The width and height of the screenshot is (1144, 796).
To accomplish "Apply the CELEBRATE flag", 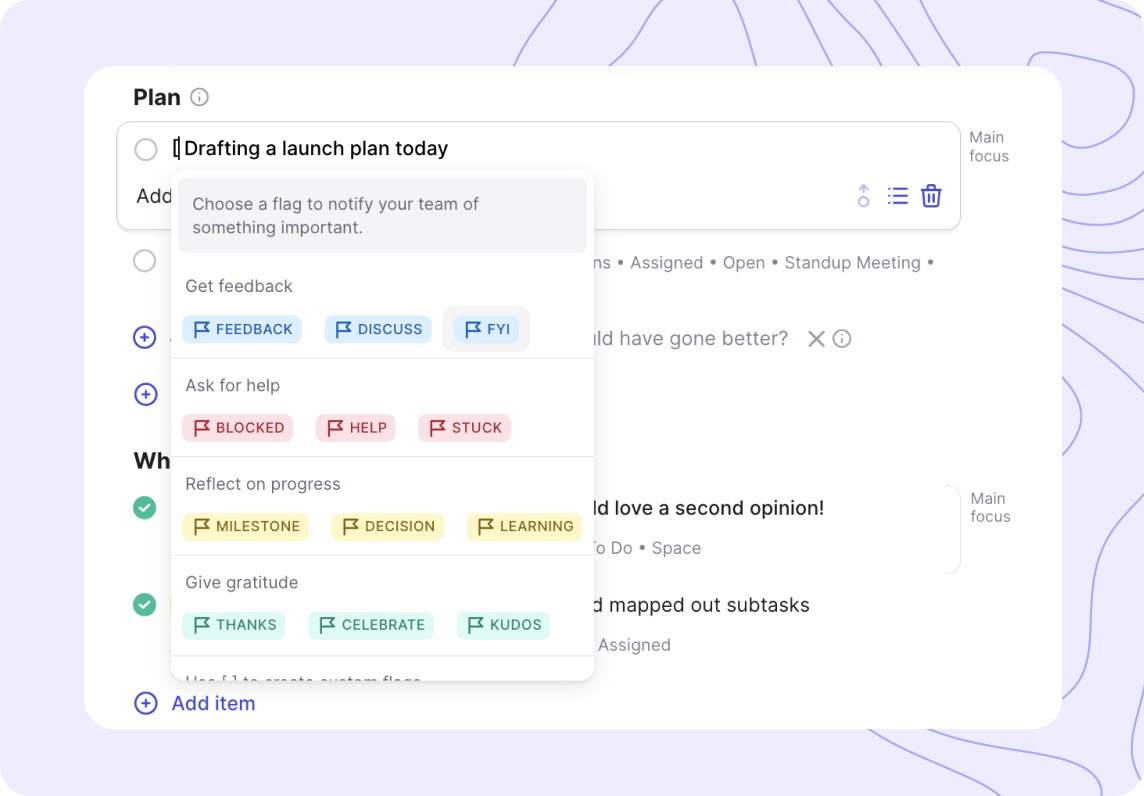I will [x=371, y=625].
